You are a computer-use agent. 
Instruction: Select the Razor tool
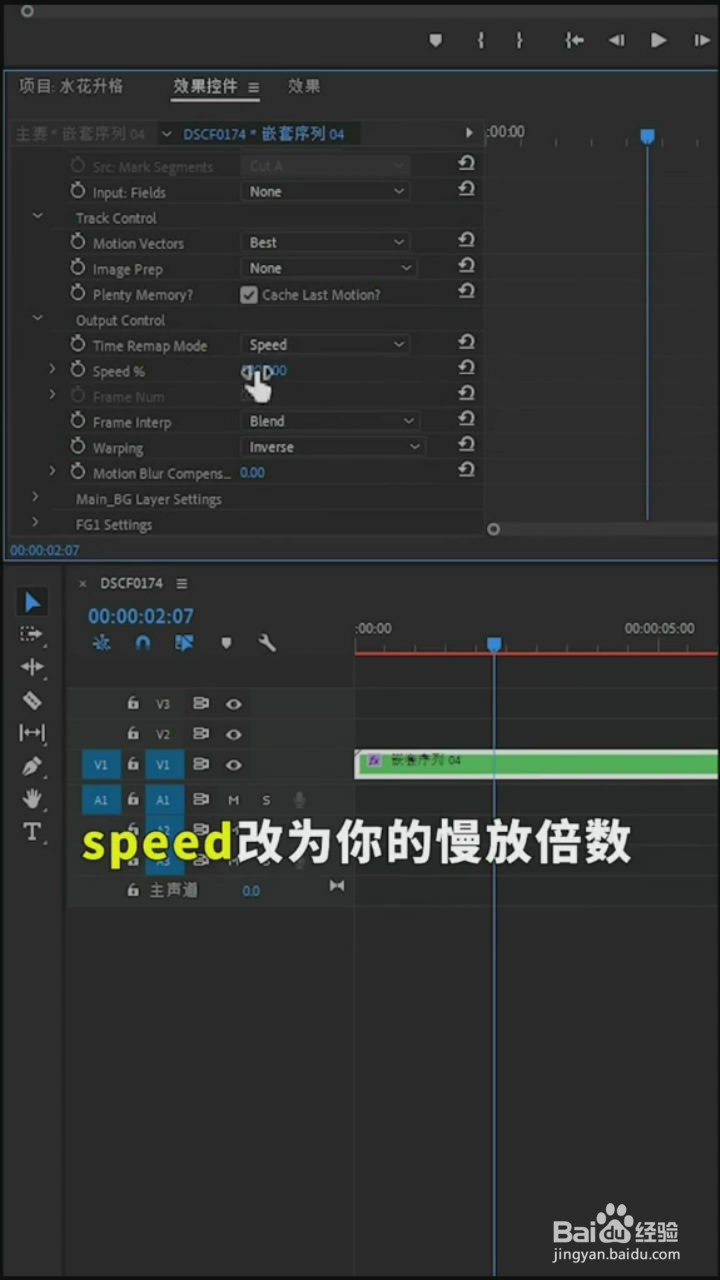pyautogui.click(x=32, y=700)
